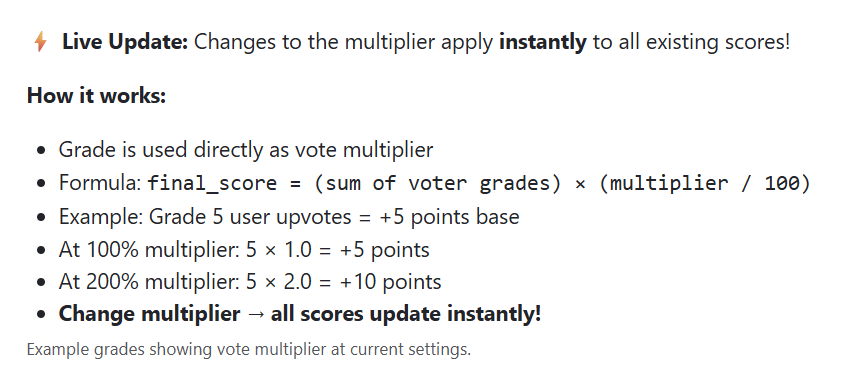The width and height of the screenshot is (864, 376).
Task: Click the bullet point before "Formula:"
Action: pos(41,184)
